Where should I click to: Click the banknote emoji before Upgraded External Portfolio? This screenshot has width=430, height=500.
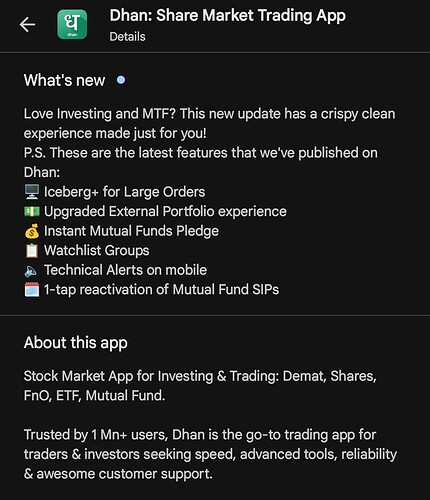coord(32,211)
